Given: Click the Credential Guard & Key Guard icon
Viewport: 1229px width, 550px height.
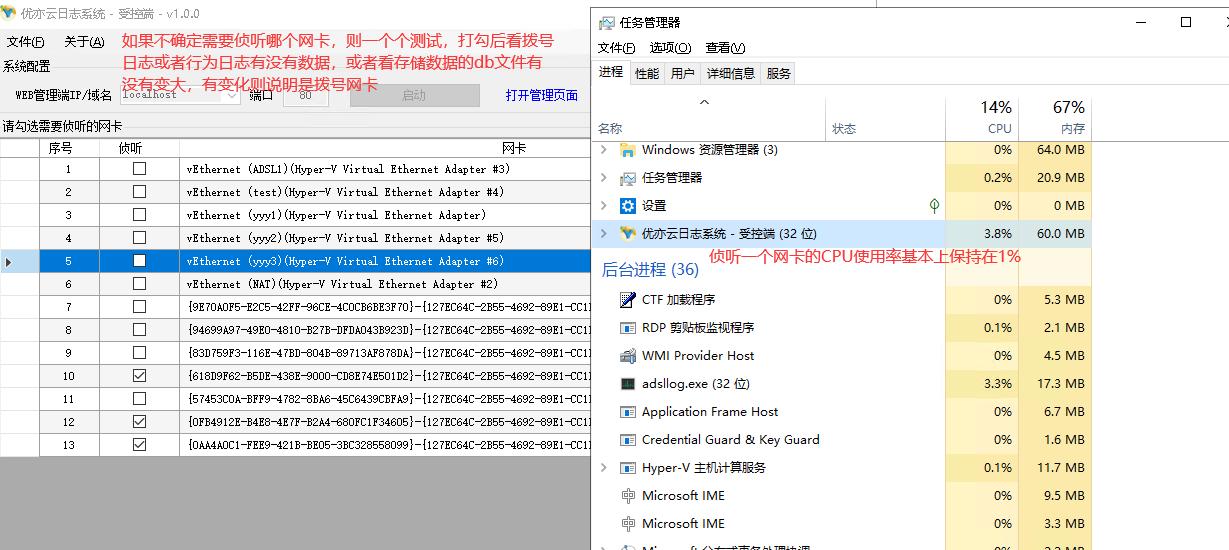Looking at the screenshot, I should coord(628,440).
